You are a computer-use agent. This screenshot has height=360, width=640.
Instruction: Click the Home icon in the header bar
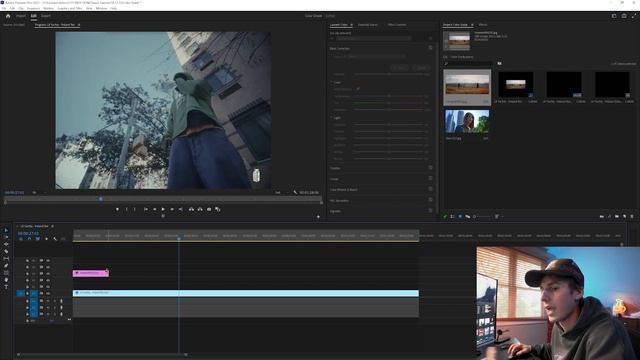click(8, 16)
